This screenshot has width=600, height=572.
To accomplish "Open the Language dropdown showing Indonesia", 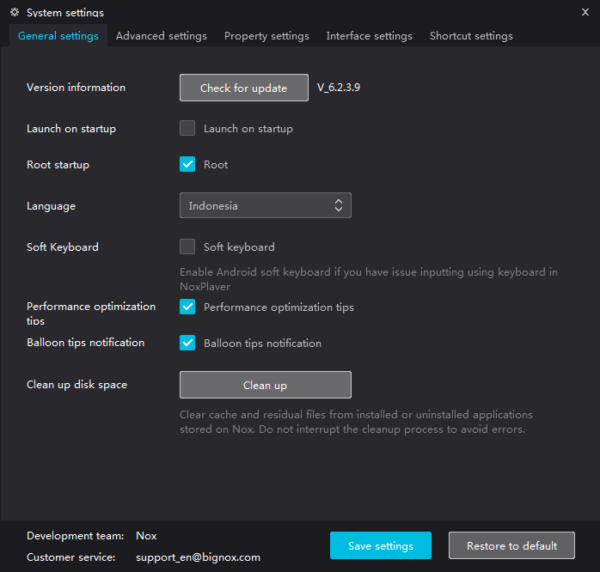I will click(265, 206).
